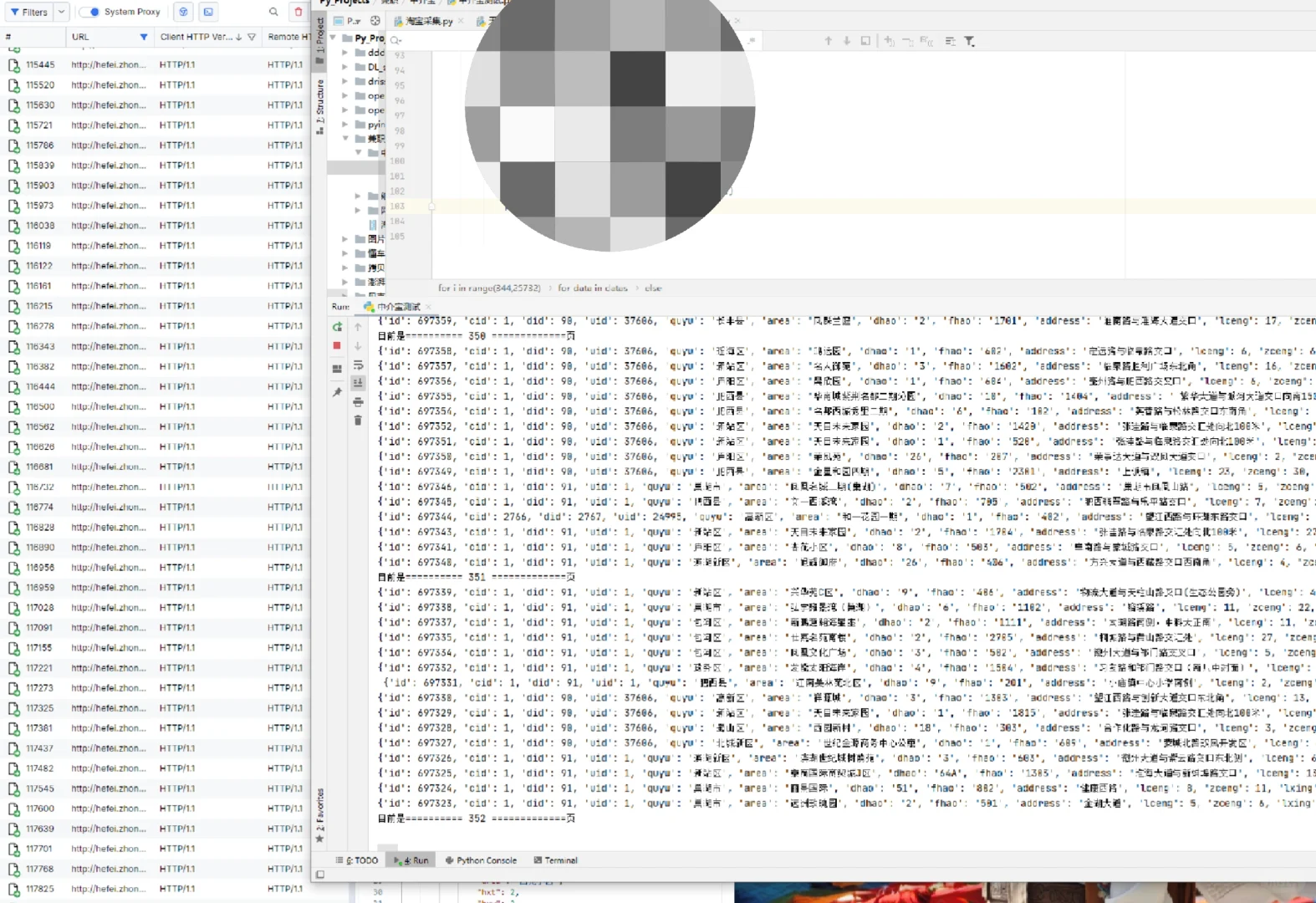Collapse the Py_Pro root folder

point(334,38)
